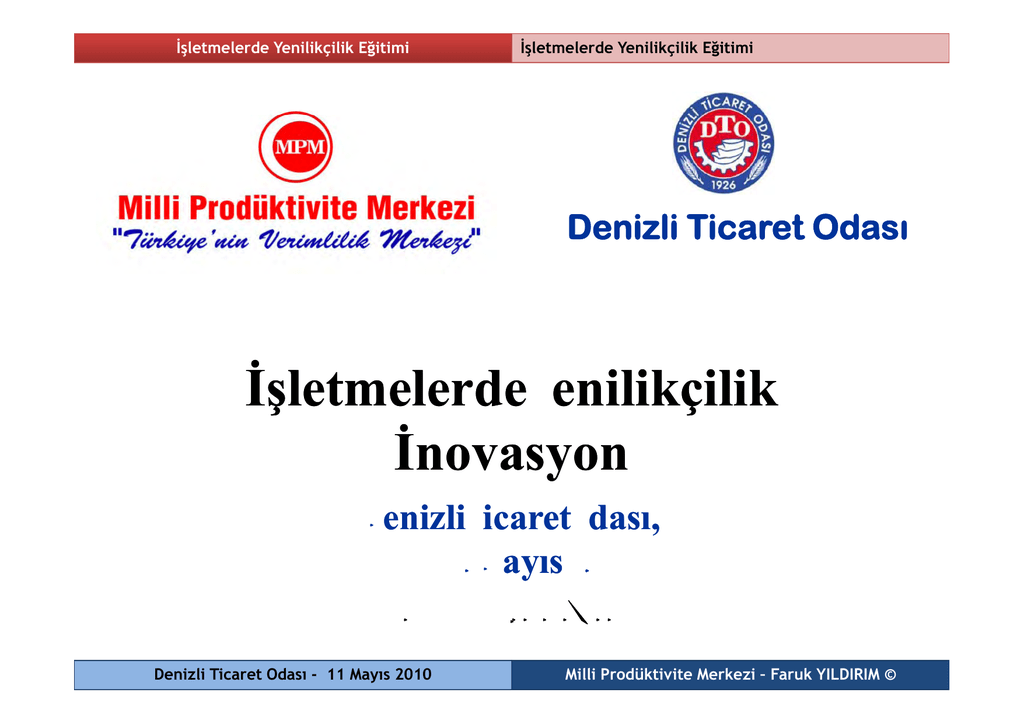Click the DTO 1926 emblem logo
This screenshot has height=724, width=1024.
coord(724,142)
